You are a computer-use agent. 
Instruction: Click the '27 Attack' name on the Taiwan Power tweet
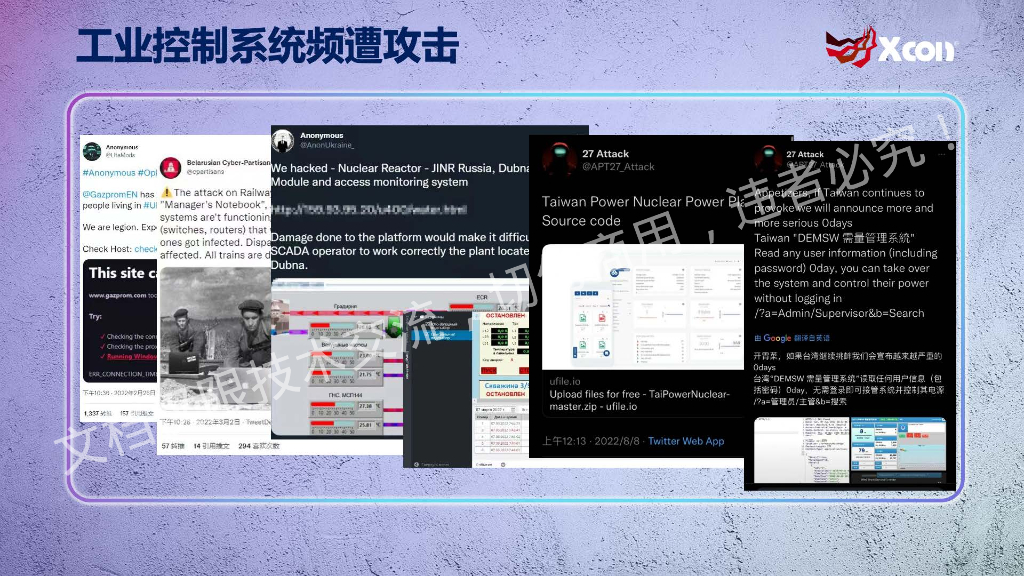[605, 154]
